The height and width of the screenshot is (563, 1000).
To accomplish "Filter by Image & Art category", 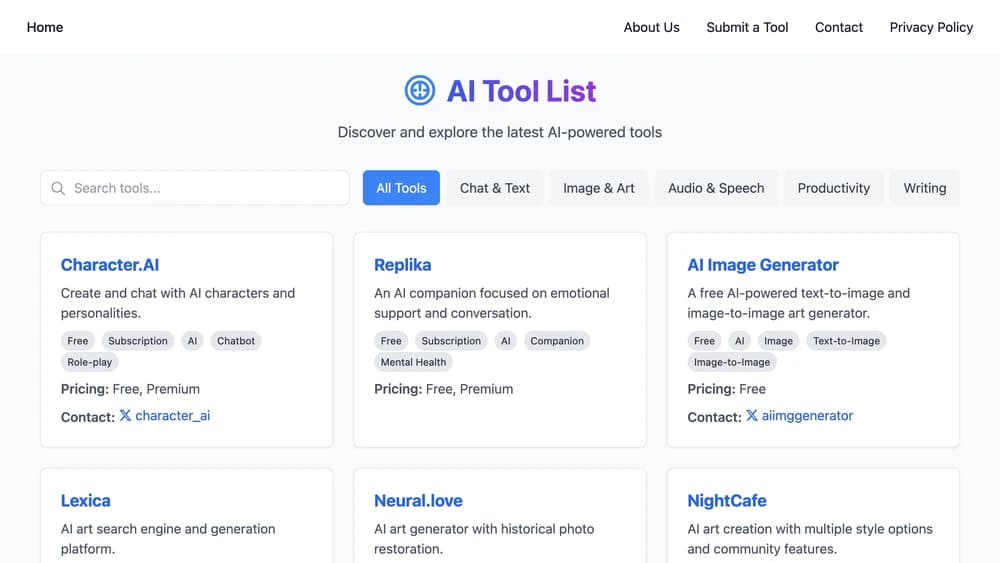I will (x=599, y=187).
